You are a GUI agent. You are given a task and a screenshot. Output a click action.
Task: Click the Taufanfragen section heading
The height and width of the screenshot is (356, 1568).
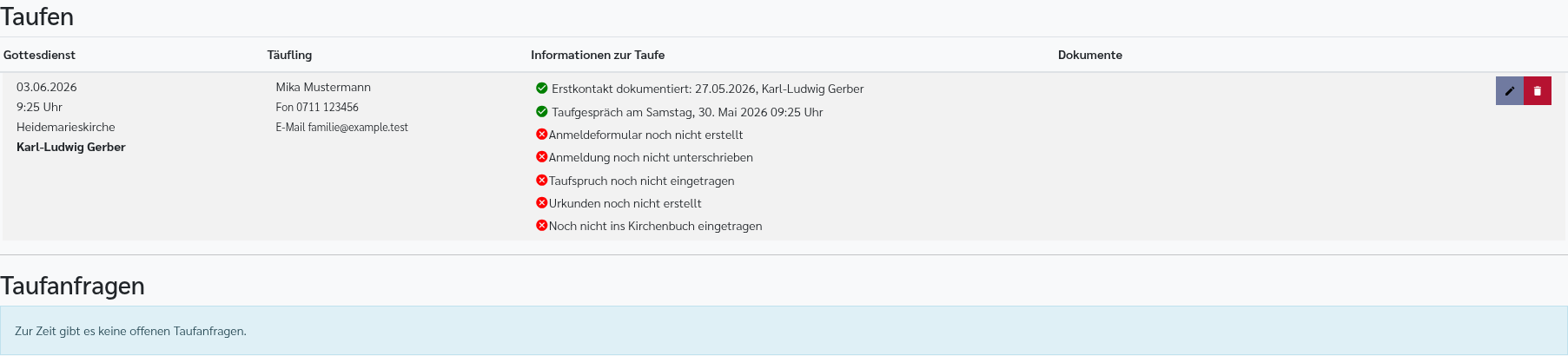coord(72,286)
